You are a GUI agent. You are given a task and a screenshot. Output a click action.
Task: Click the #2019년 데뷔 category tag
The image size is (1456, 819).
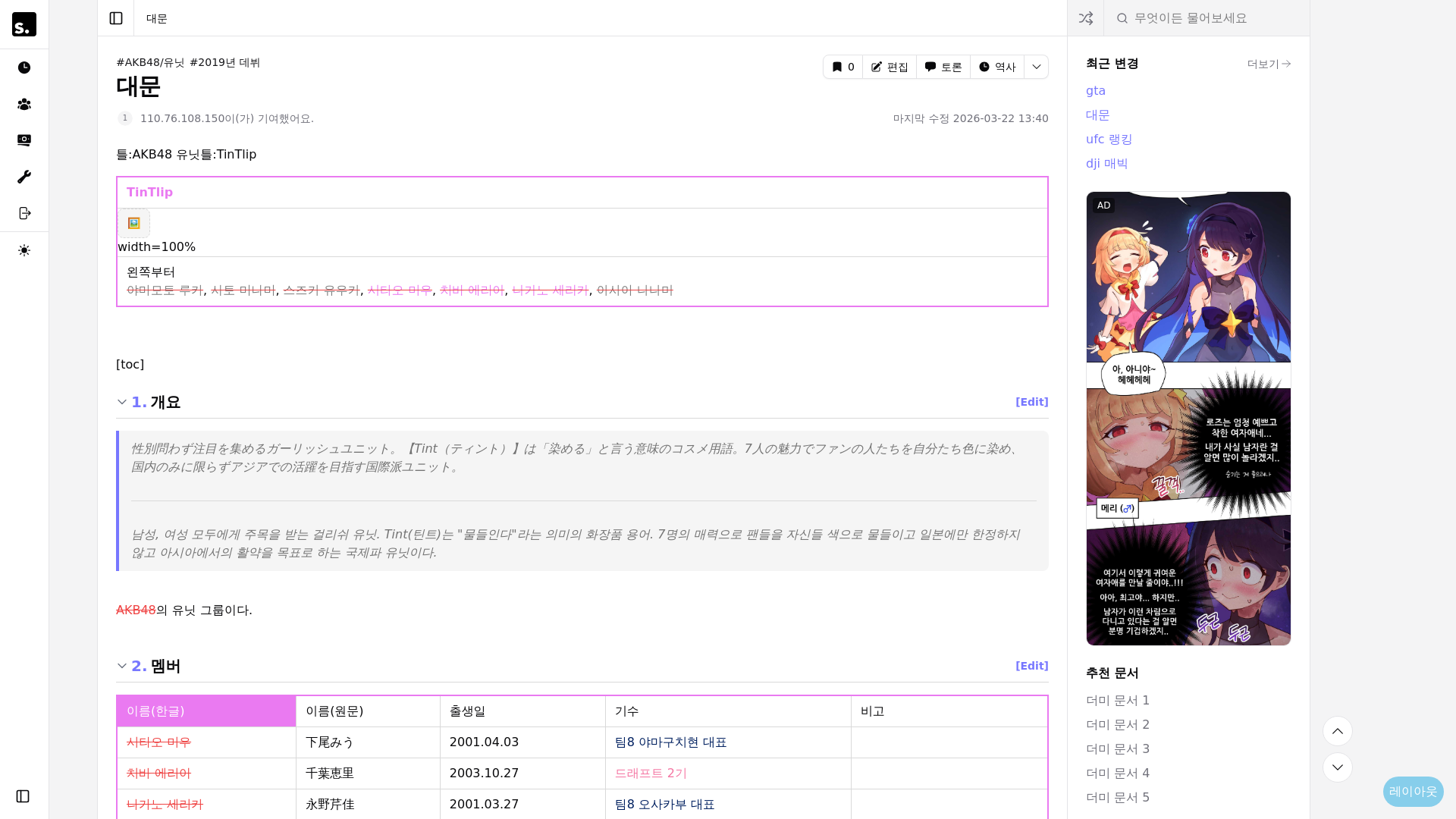coord(224,62)
